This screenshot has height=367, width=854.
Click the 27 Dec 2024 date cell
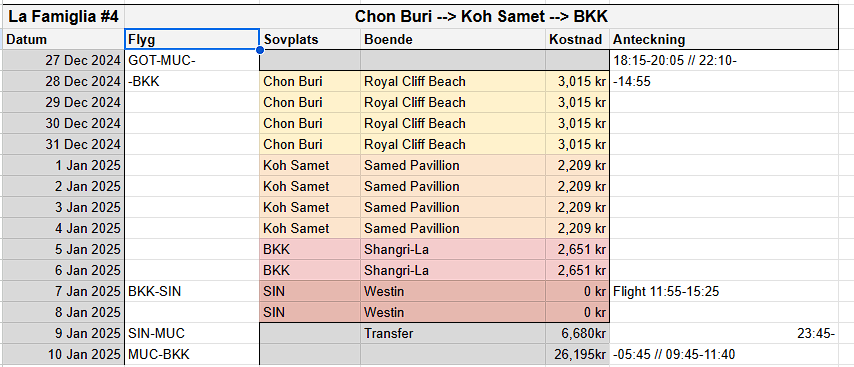coord(64,60)
